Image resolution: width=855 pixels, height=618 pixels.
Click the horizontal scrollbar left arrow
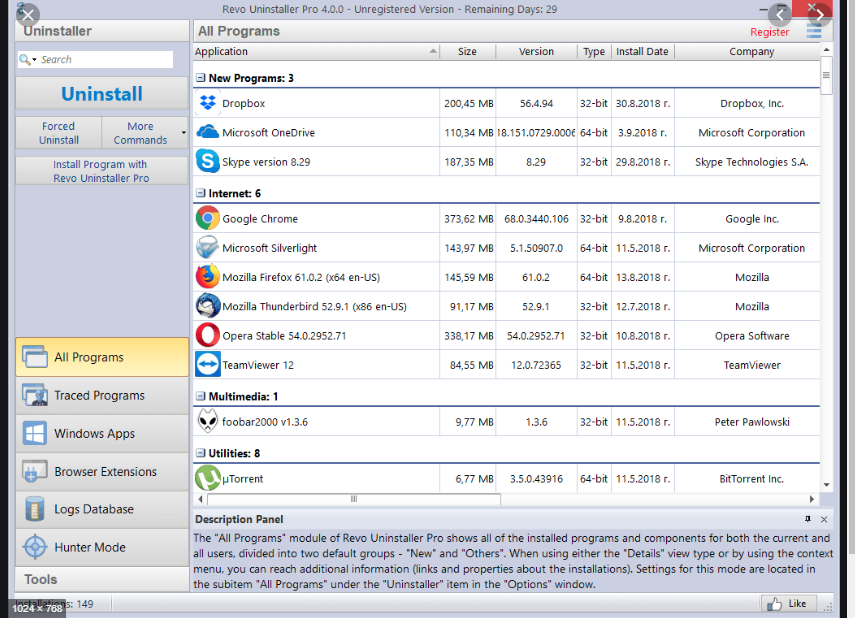pyautogui.click(x=201, y=499)
